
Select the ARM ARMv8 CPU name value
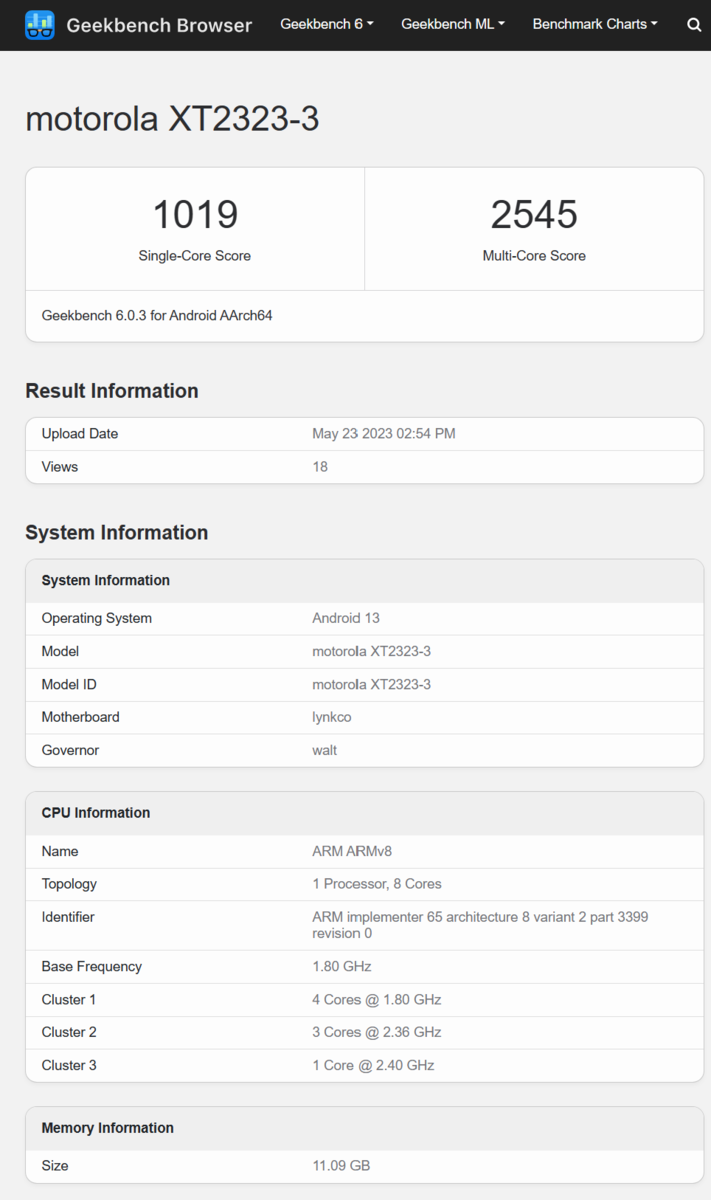tap(347, 852)
